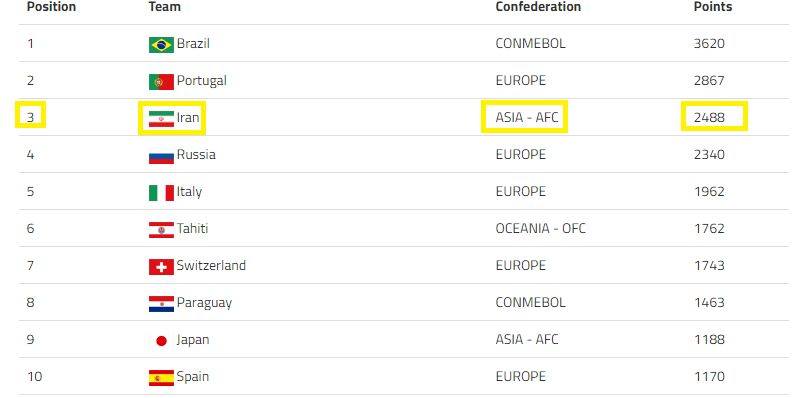Select the Iran flag icon
Screen dimensions: 801x398
point(161,119)
